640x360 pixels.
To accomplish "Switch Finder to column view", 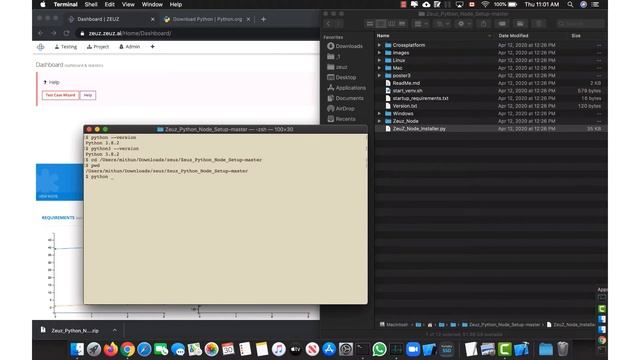I will pos(391,24).
